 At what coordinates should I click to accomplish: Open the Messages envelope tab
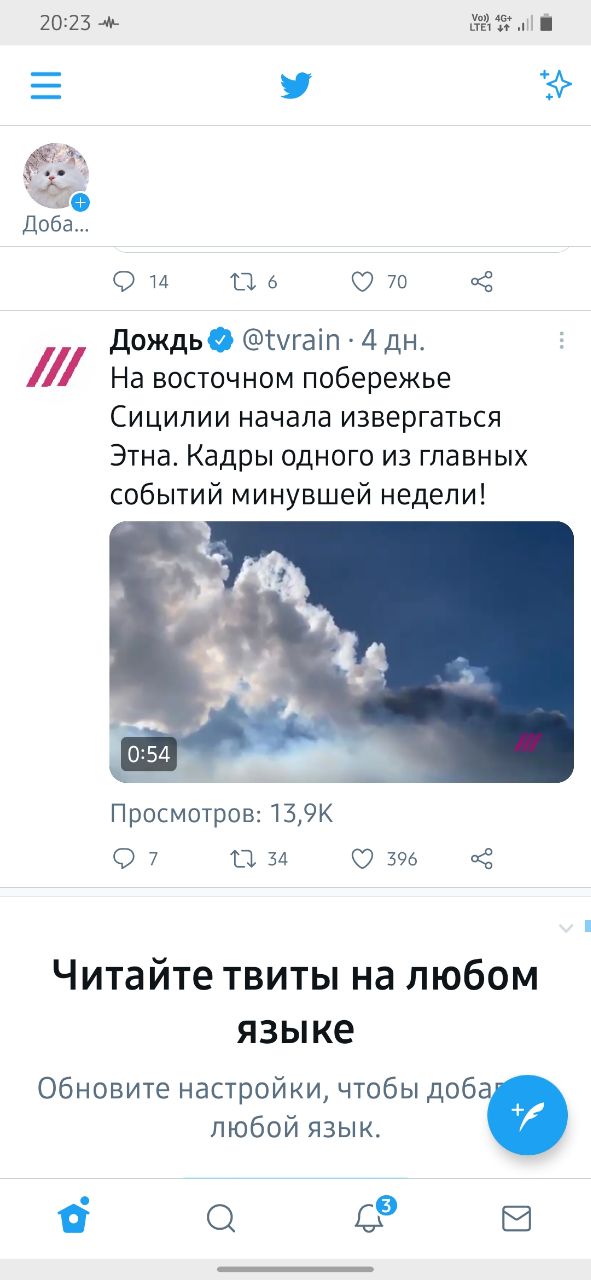tap(516, 1218)
